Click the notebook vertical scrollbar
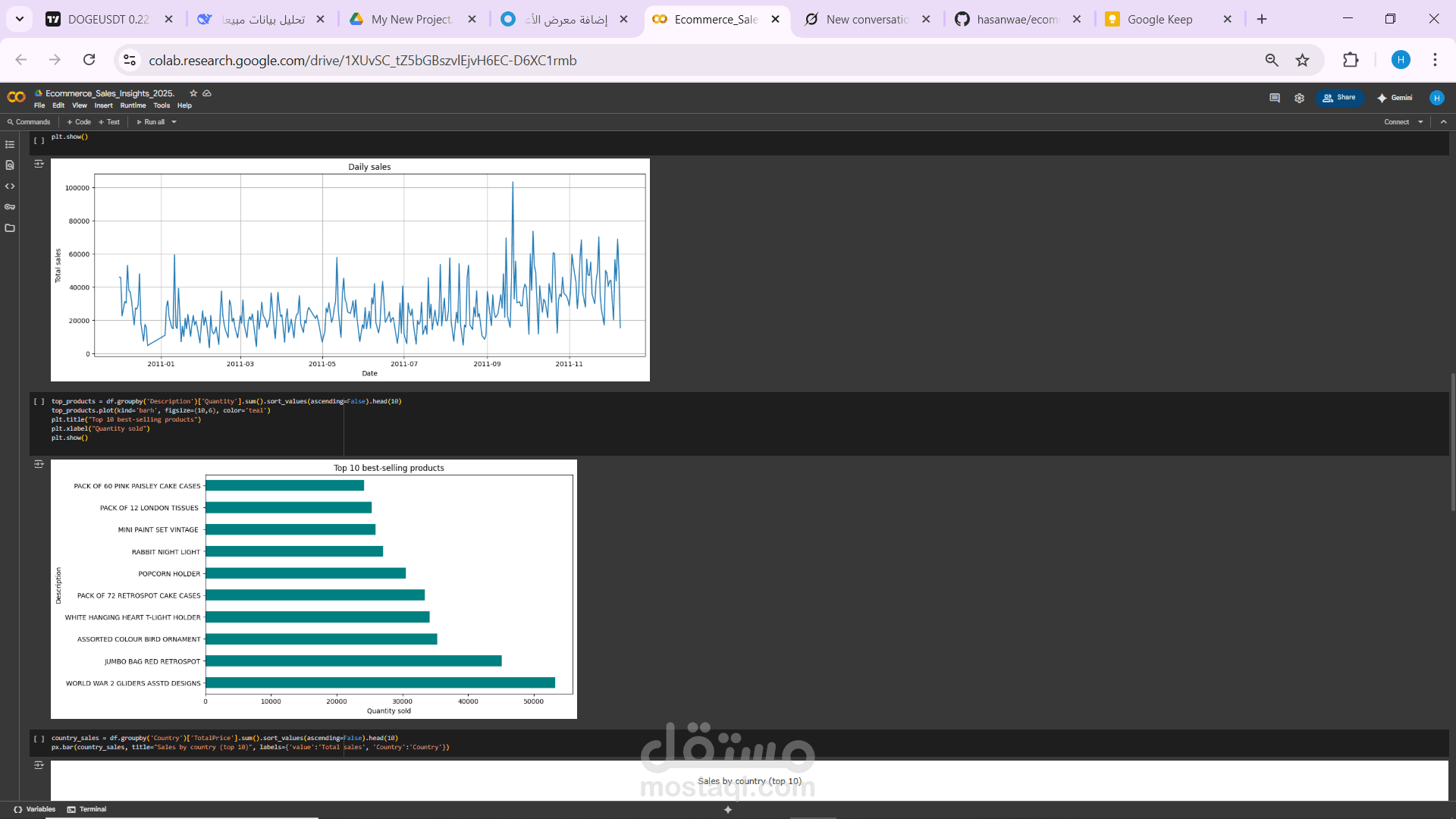Viewport: 1456px width, 819px height. click(1452, 441)
